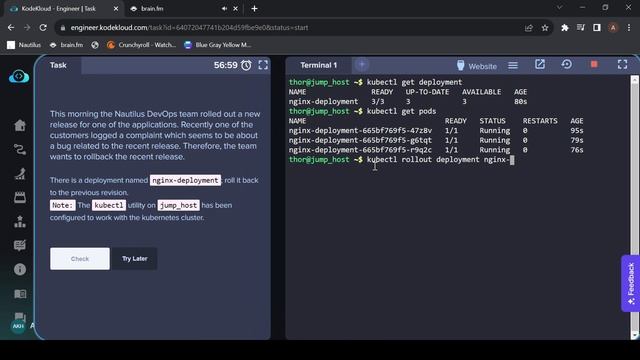
Task: Click the globe bookmark icon
Action: click(x=95, y=45)
